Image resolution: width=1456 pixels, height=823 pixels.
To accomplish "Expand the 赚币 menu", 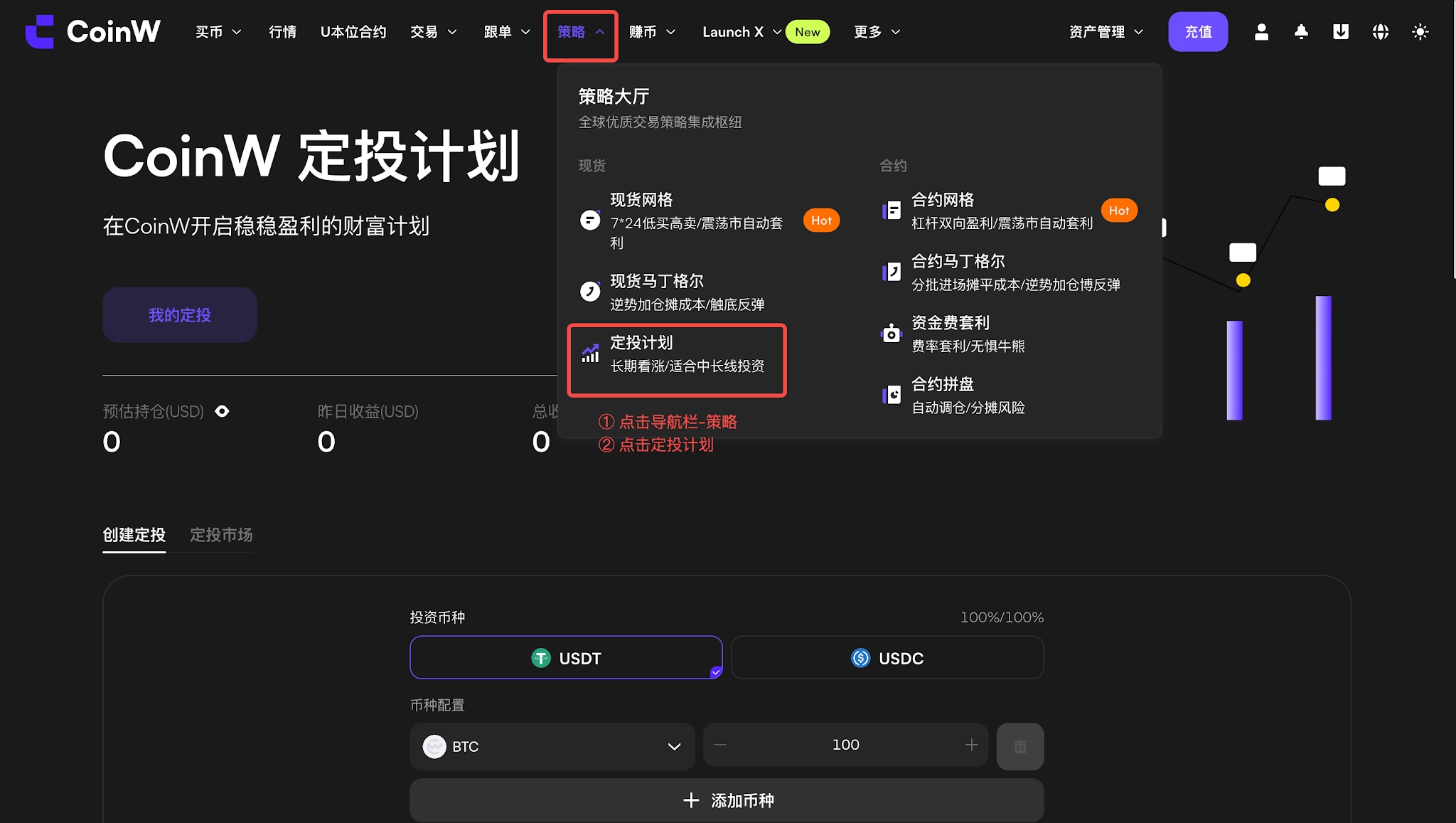I will tap(653, 32).
